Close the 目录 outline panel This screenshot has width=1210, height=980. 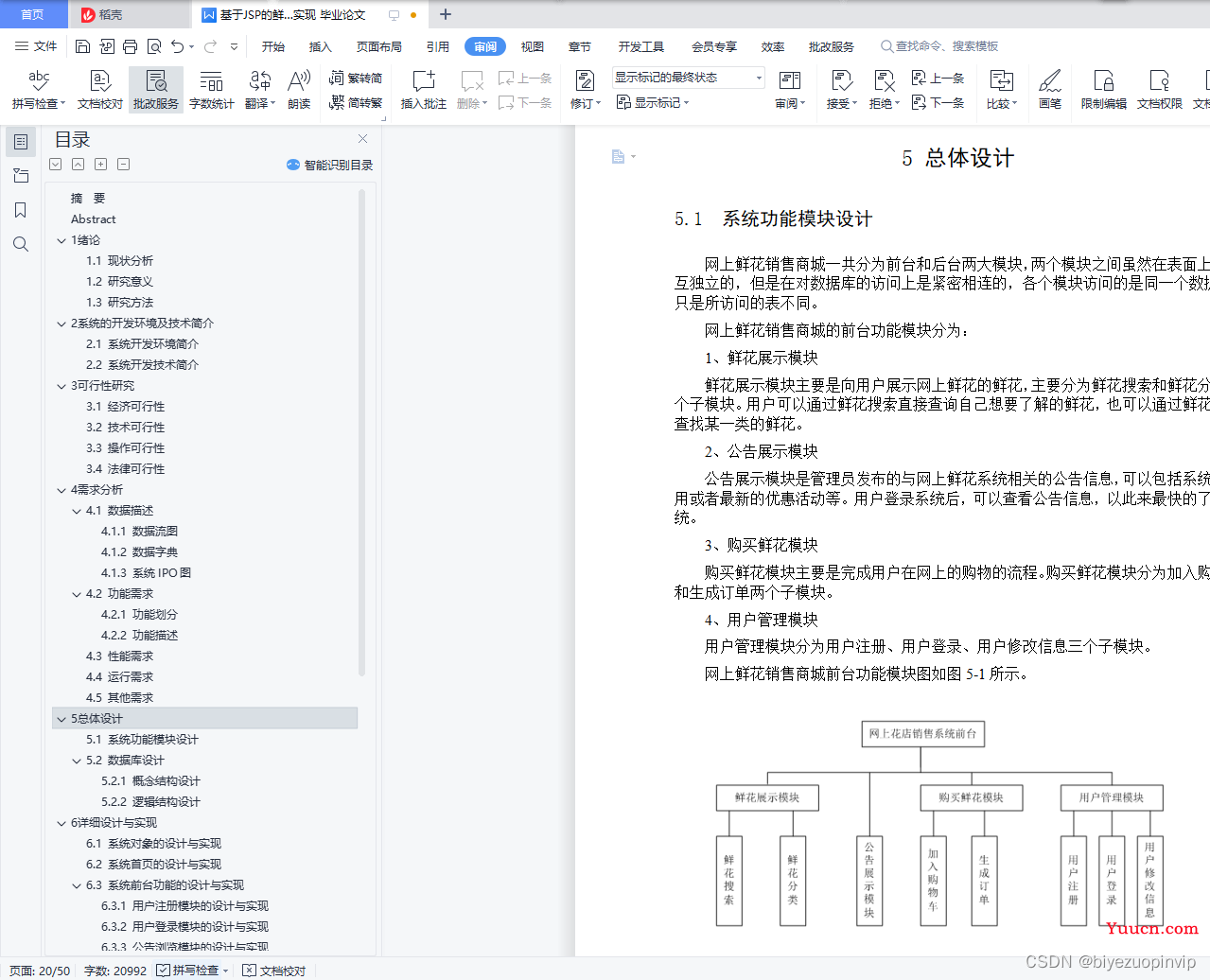[x=362, y=138]
